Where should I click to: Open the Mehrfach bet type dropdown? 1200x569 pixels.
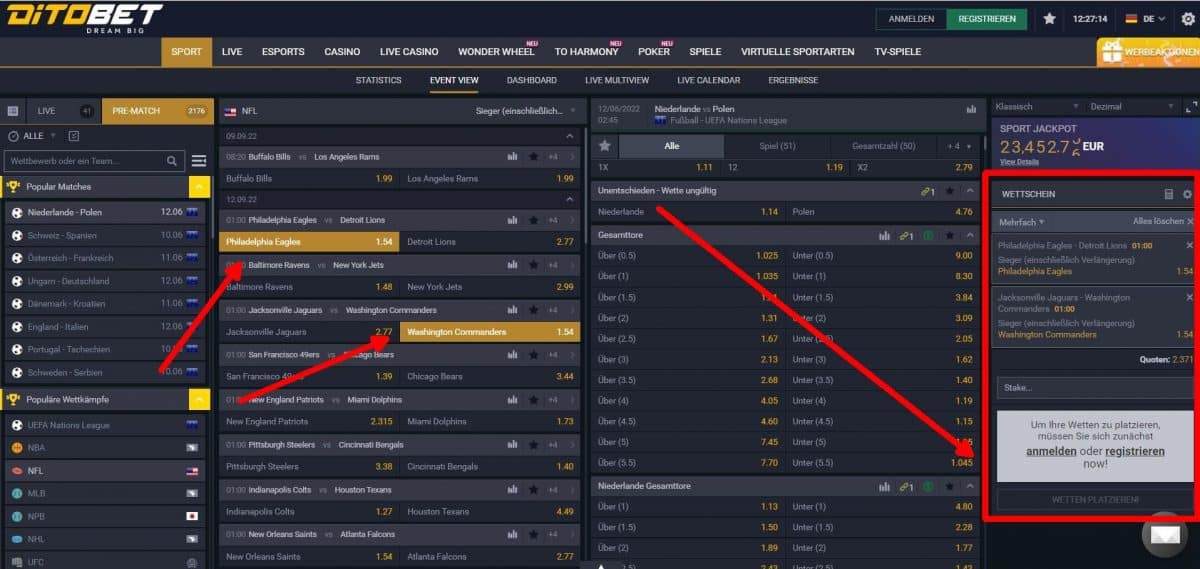tap(1022, 222)
